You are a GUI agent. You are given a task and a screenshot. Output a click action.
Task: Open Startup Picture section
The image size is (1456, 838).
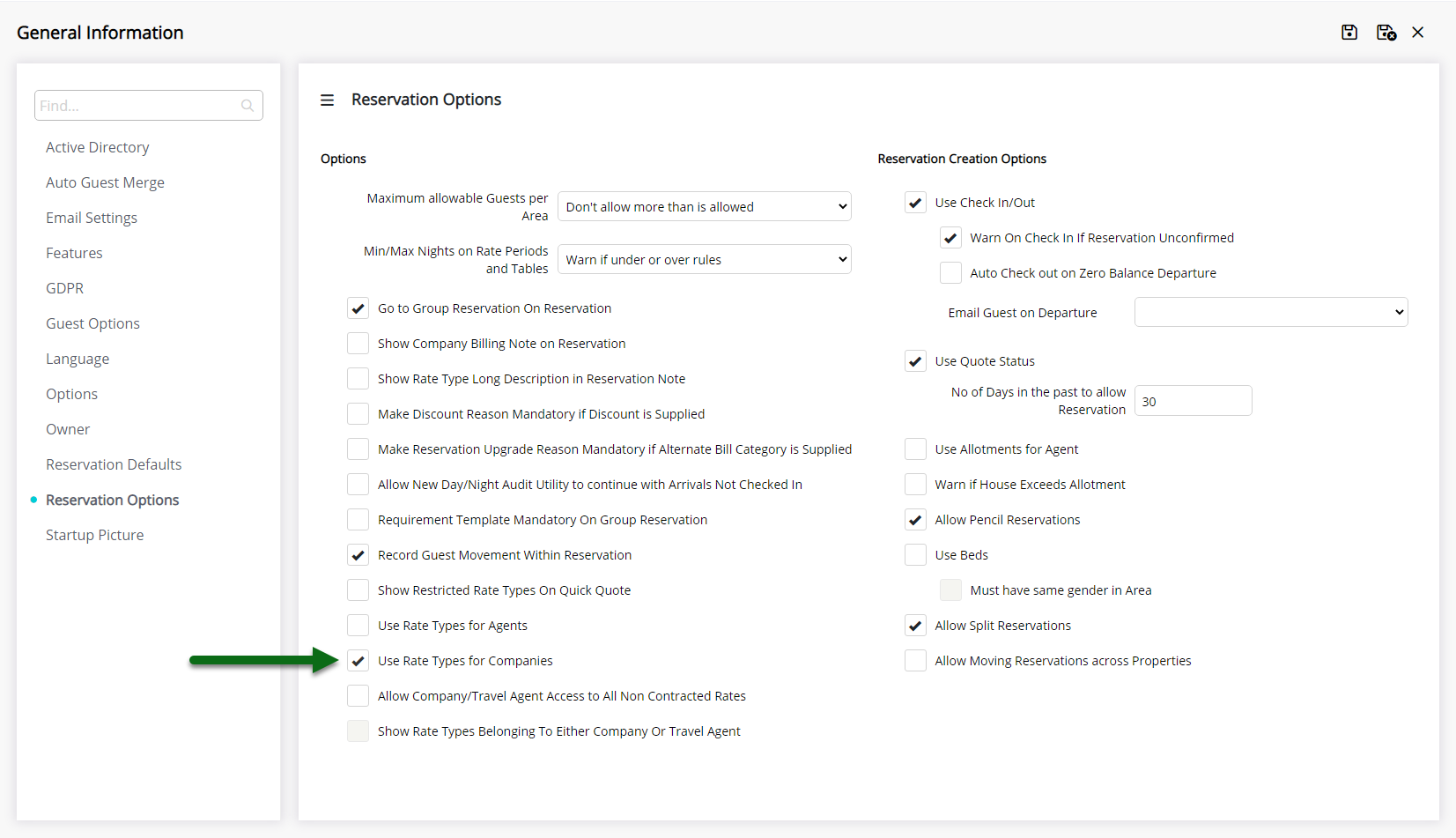pos(94,535)
